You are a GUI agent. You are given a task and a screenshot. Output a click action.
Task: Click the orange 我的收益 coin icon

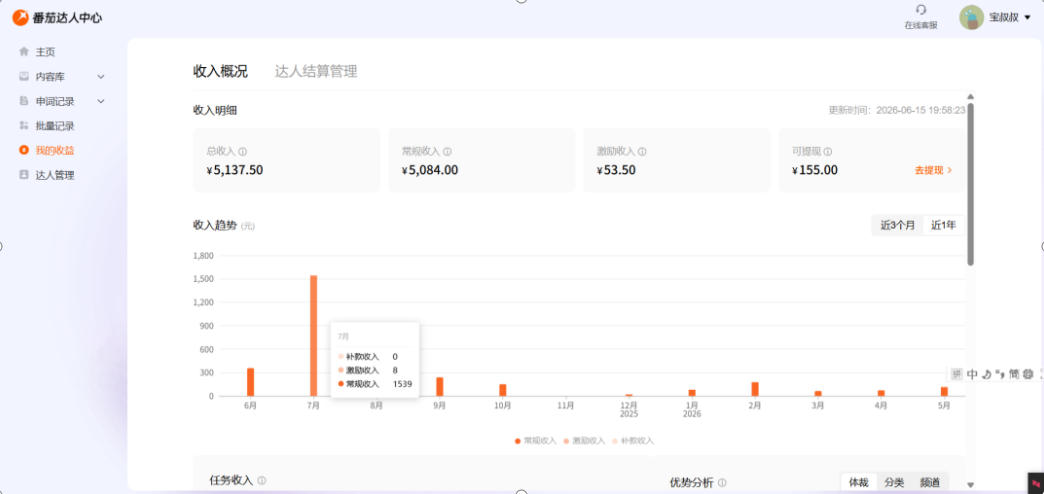[24, 150]
